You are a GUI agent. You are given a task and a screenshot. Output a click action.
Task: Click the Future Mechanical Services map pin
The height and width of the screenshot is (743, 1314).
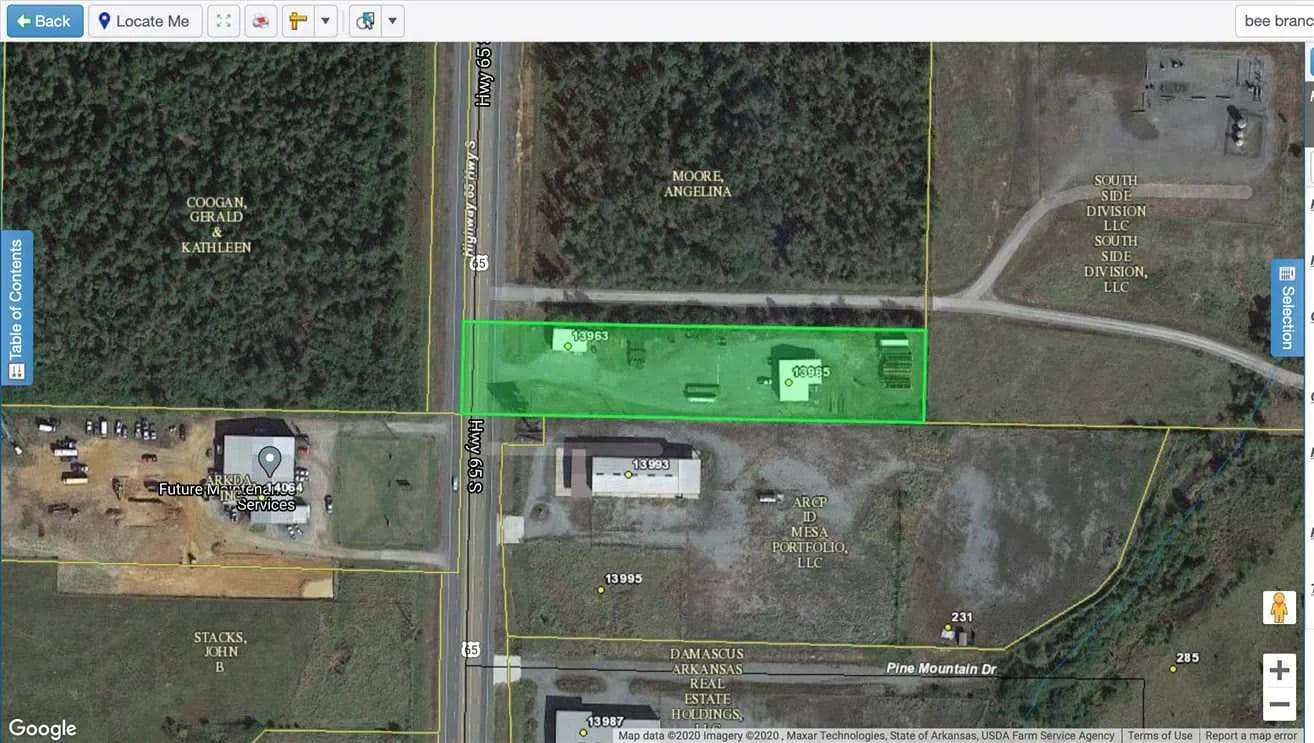(x=269, y=462)
